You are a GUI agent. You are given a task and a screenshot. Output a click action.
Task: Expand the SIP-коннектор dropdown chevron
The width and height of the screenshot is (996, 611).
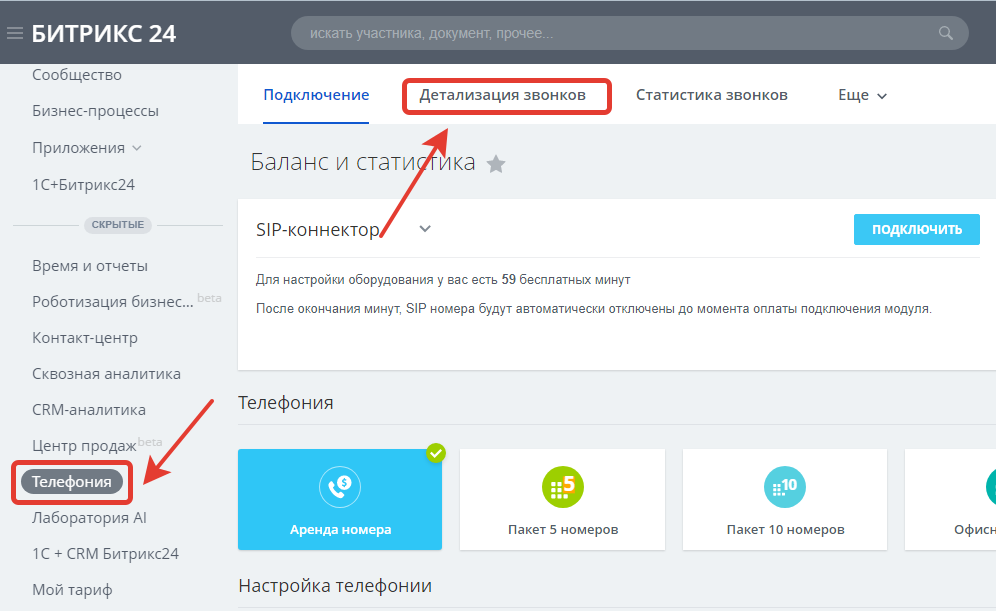tap(425, 229)
